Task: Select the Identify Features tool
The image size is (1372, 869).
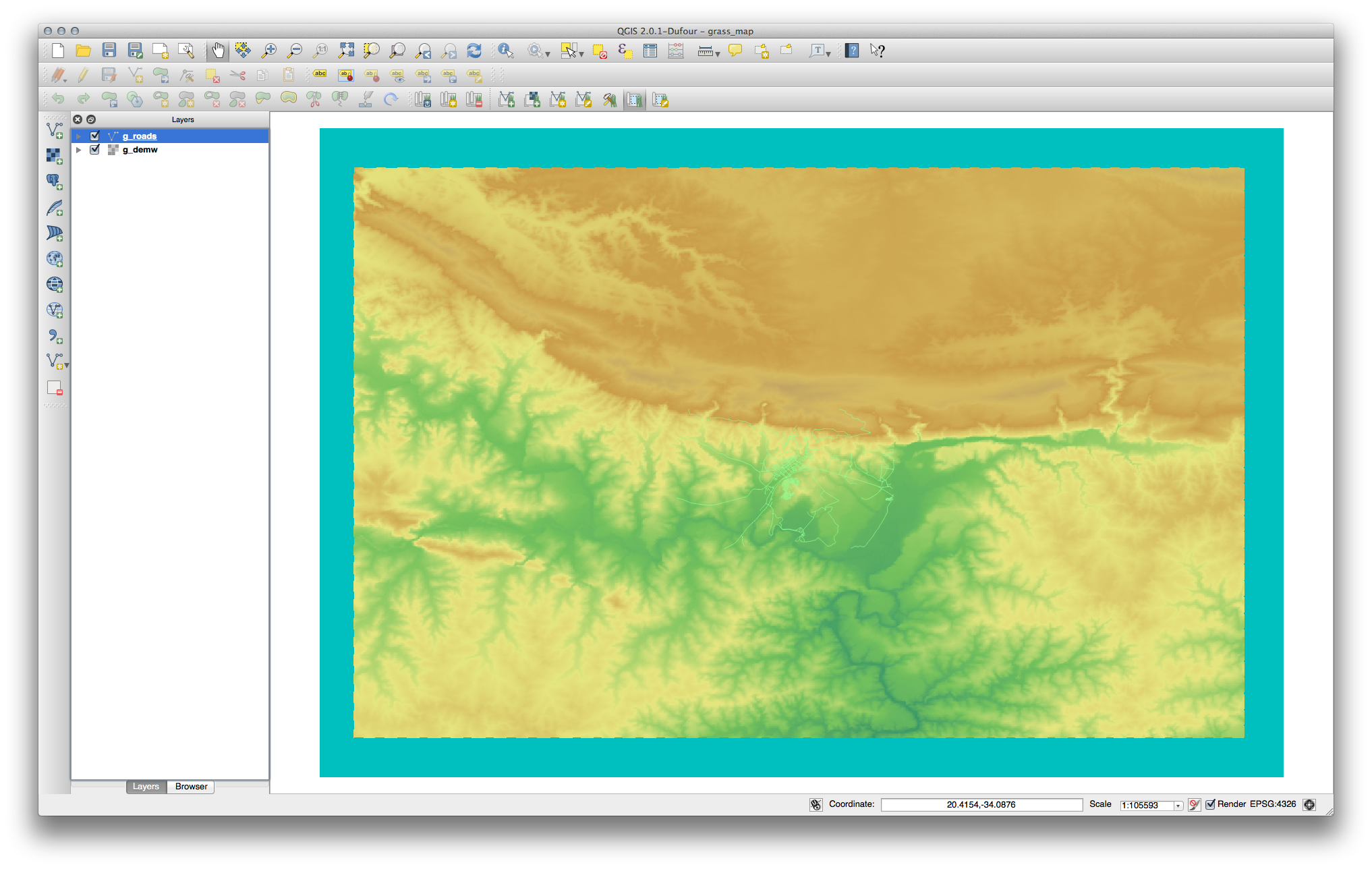Action: 506,51
